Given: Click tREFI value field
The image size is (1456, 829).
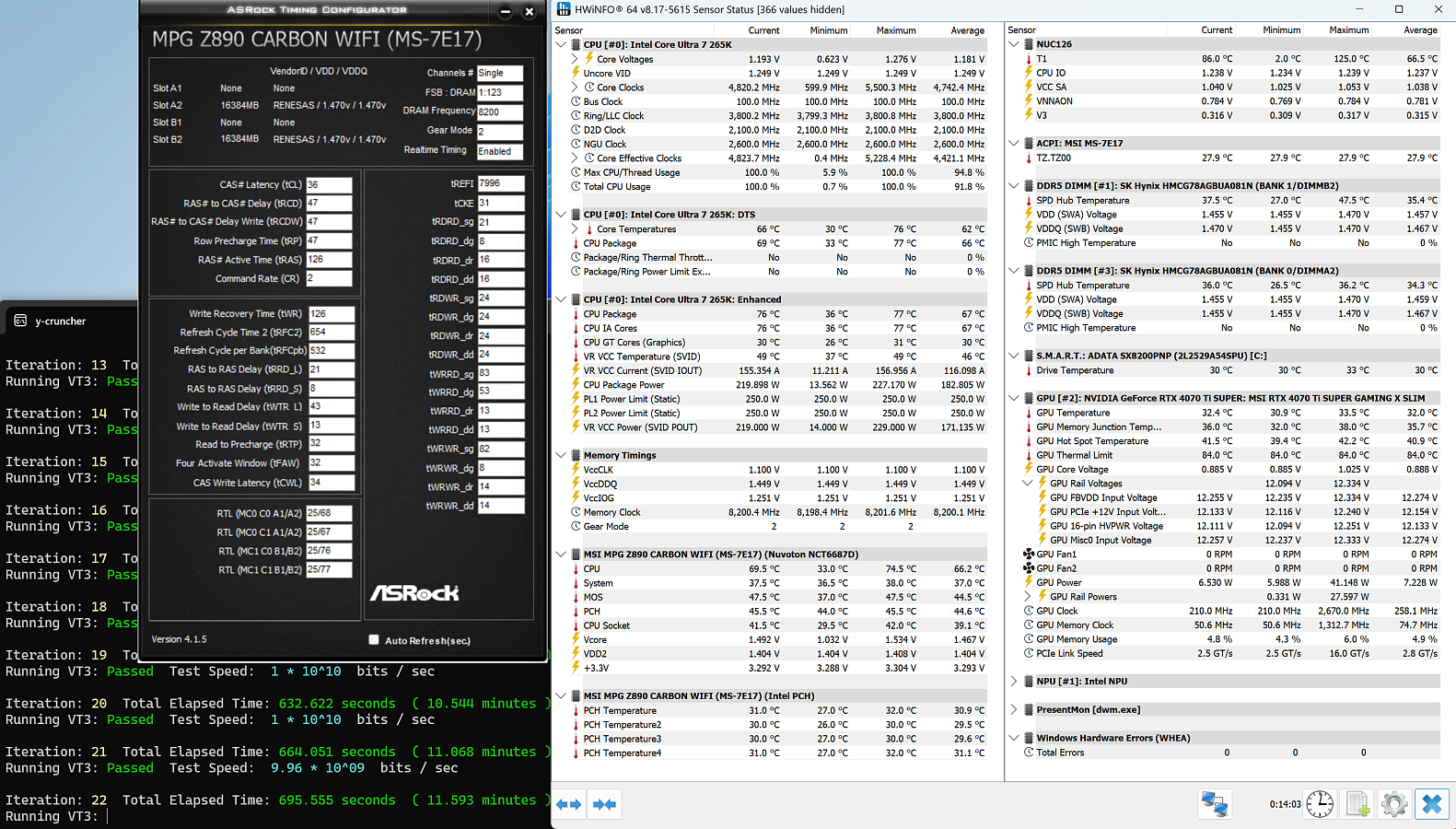Looking at the screenshot, I should tap(501, 183).
